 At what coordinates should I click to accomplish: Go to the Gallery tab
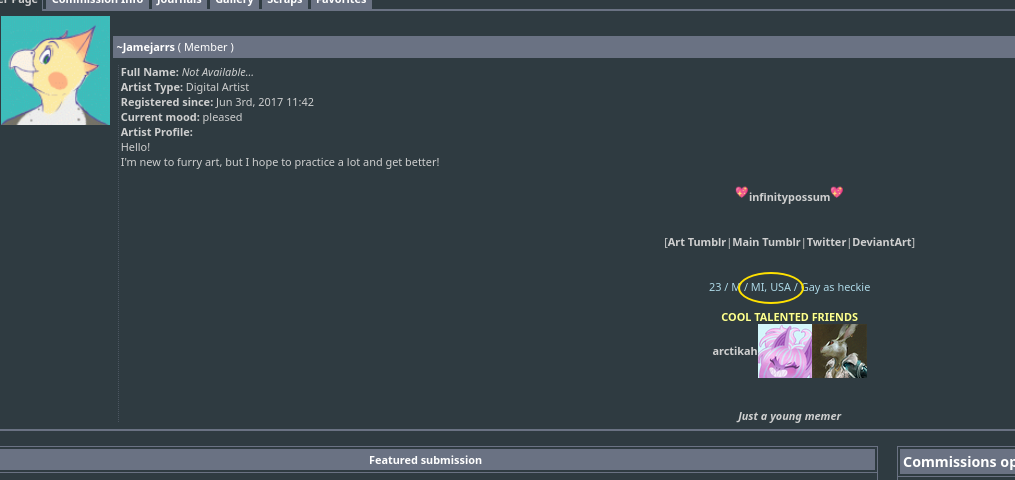(234, 3)
